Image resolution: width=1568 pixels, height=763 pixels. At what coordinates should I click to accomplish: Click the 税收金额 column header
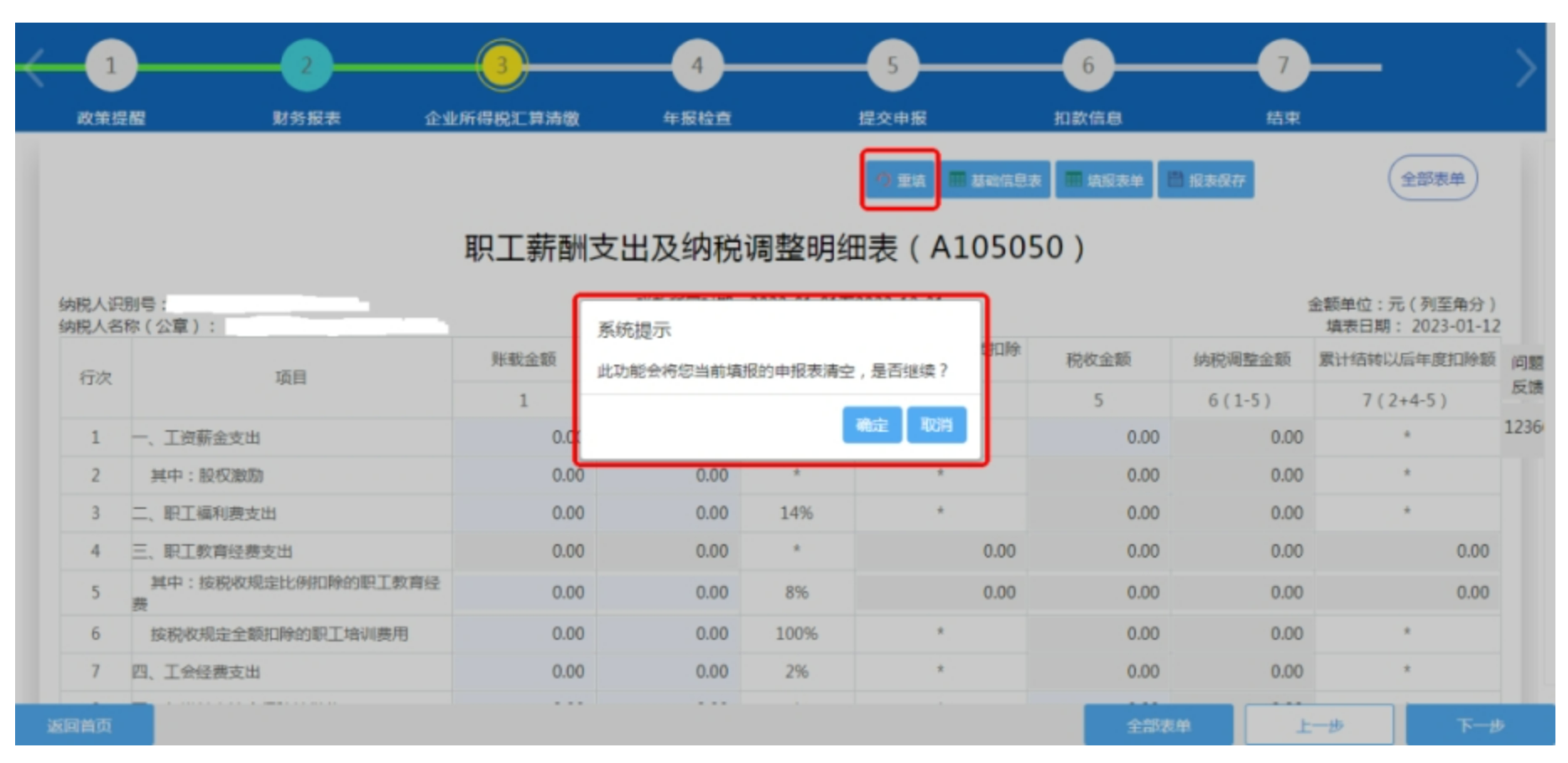coord(1098,361)
